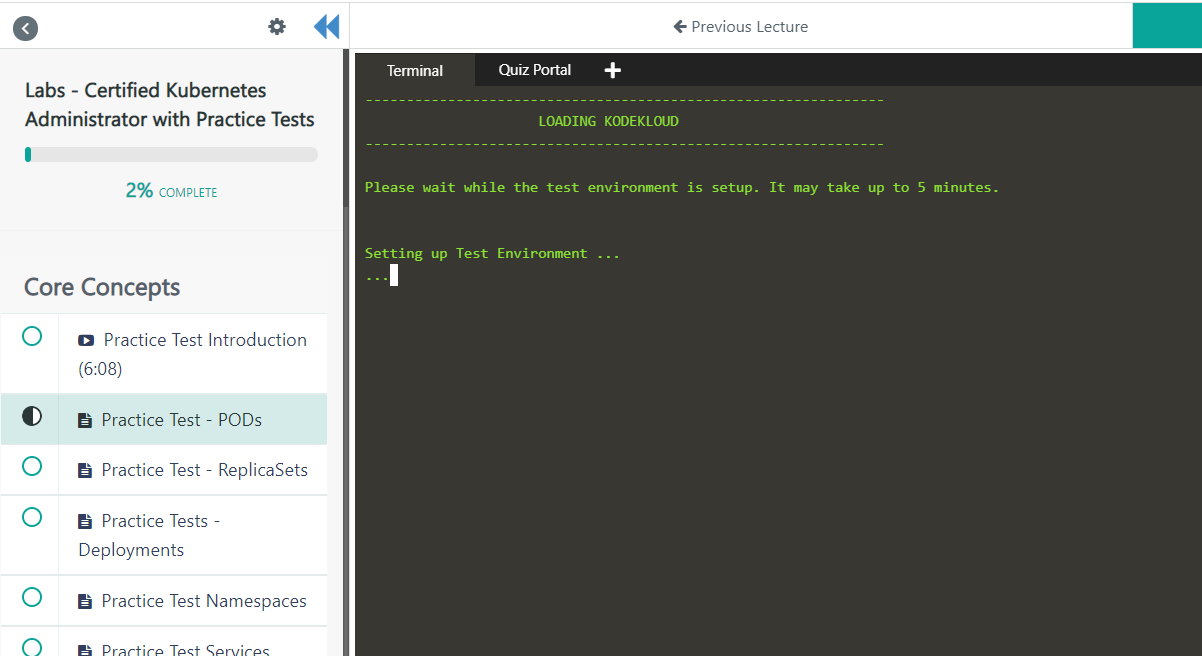
Task: Click document icon beside Practice Test - PODs
Action: 85,421
